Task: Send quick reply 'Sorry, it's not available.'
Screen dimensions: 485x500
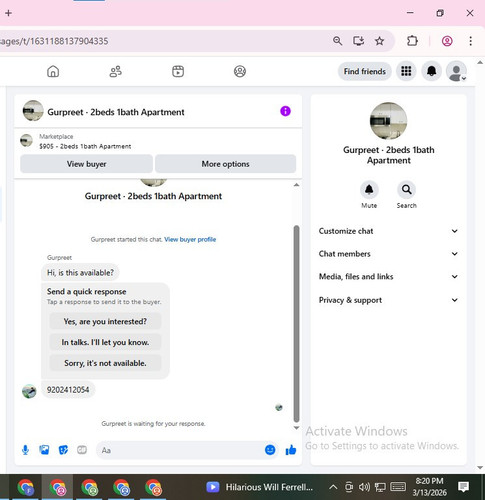Action: [105, 363]
